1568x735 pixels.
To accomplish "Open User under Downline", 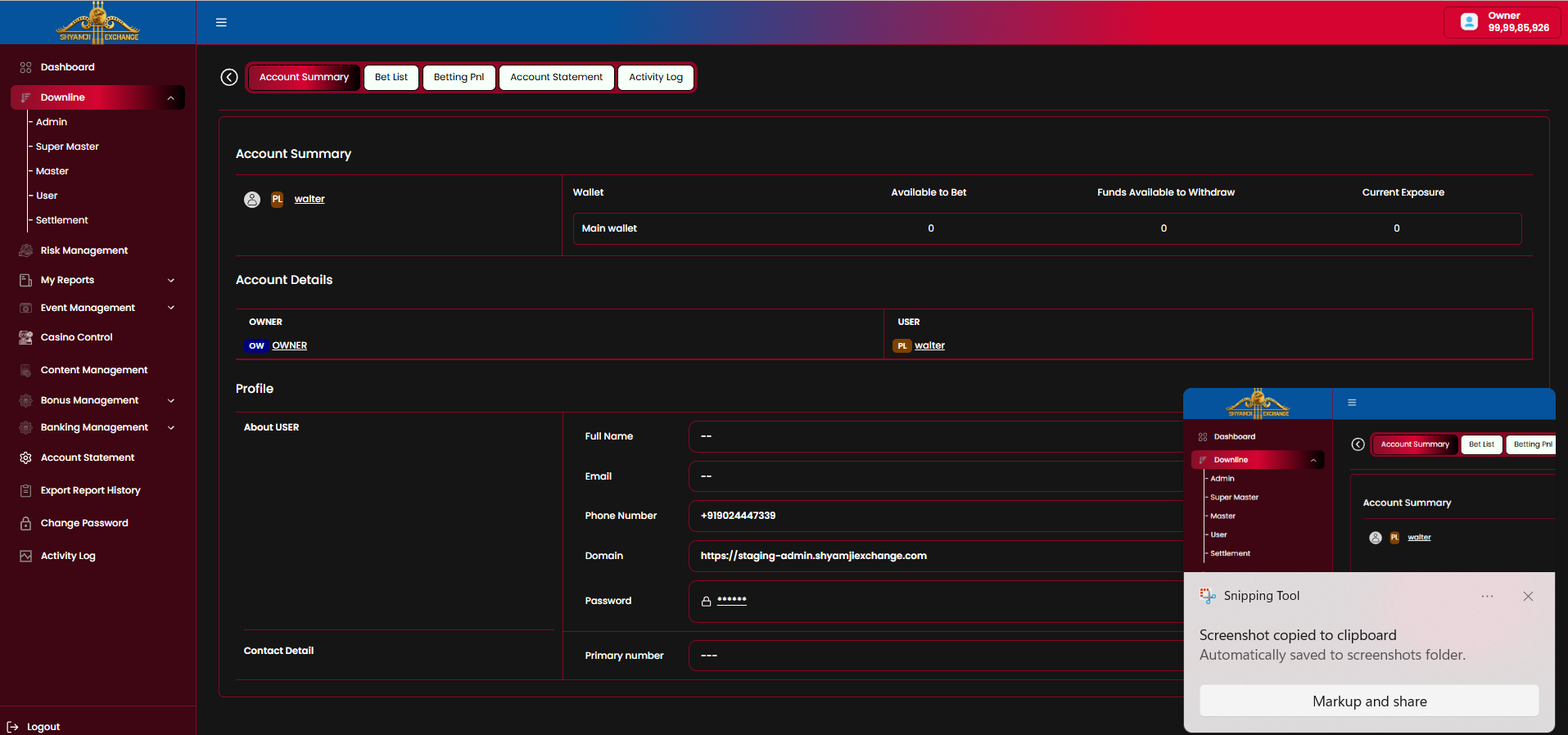I will [47, 196].
